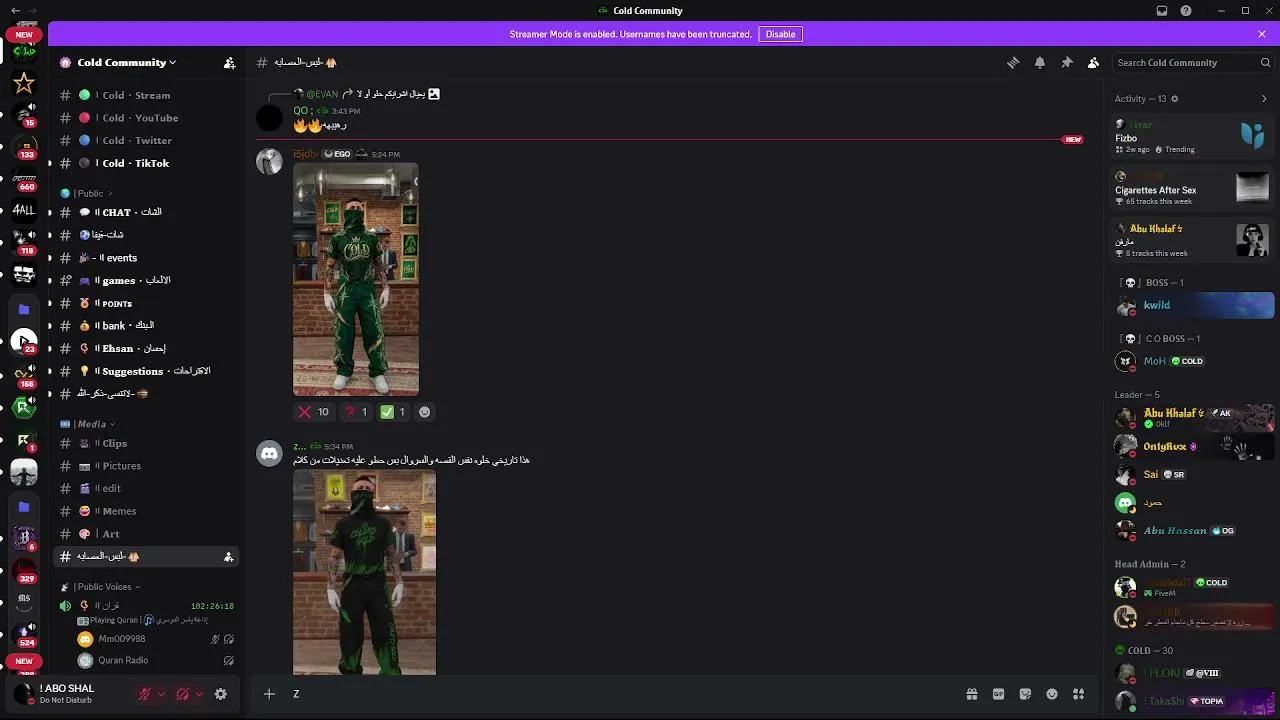Collapse the Media channel category

pyautogui.click(x=88, y=424)
